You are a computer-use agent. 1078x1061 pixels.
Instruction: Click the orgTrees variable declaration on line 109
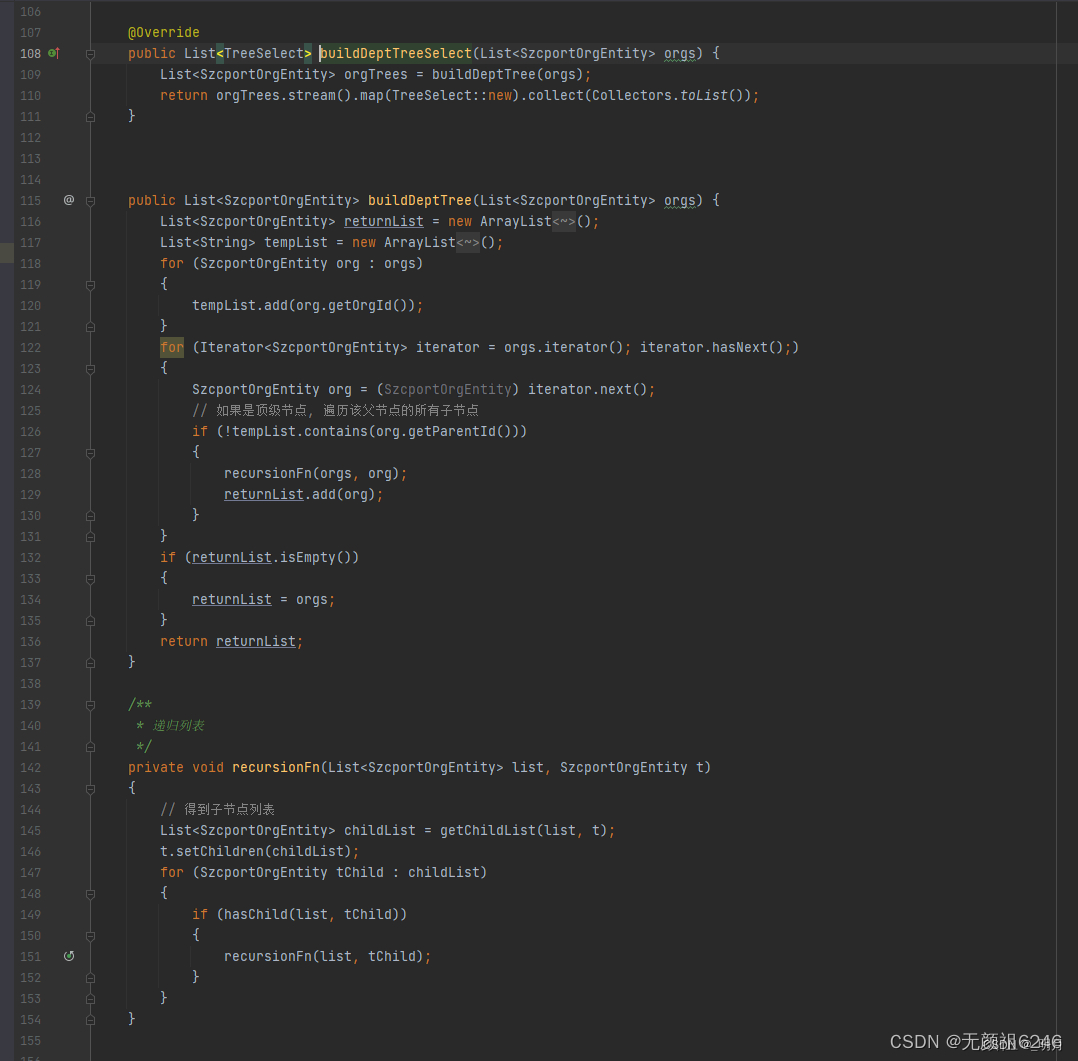tap(375, 74)
